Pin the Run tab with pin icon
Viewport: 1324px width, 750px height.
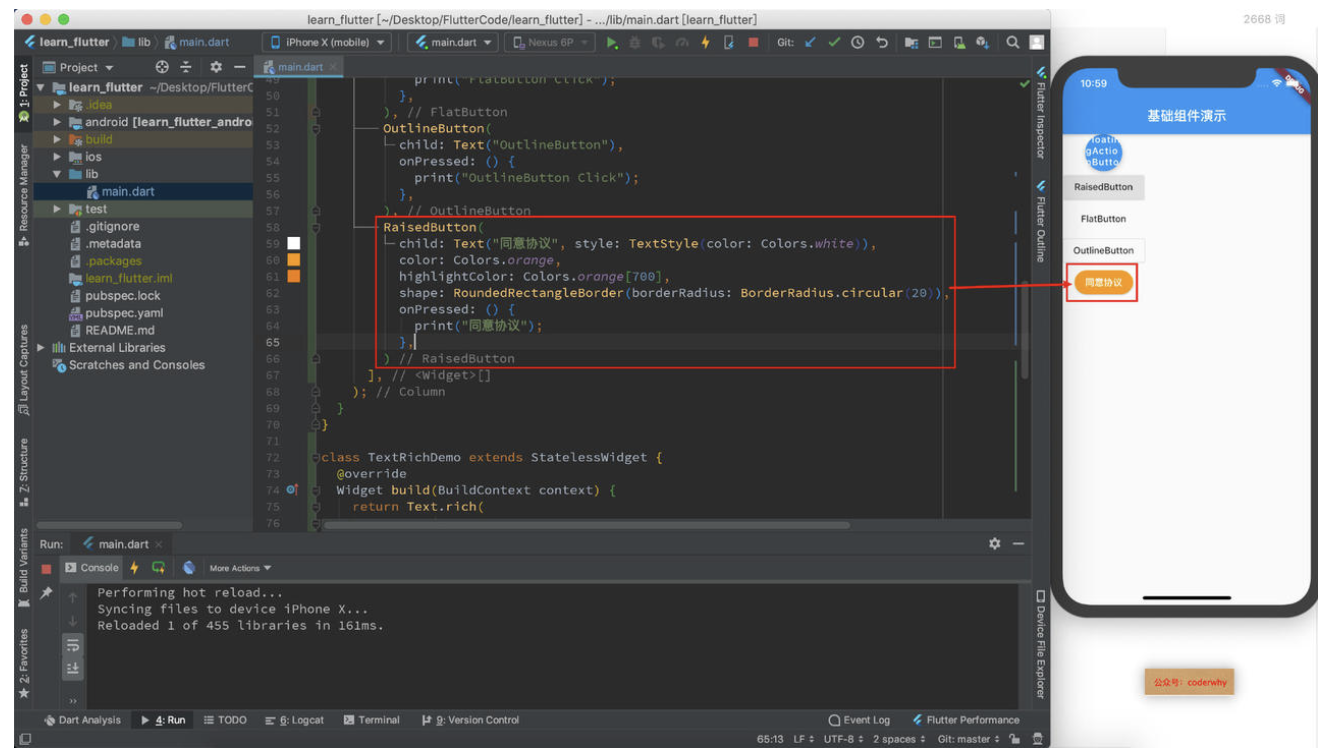[46, 594]
